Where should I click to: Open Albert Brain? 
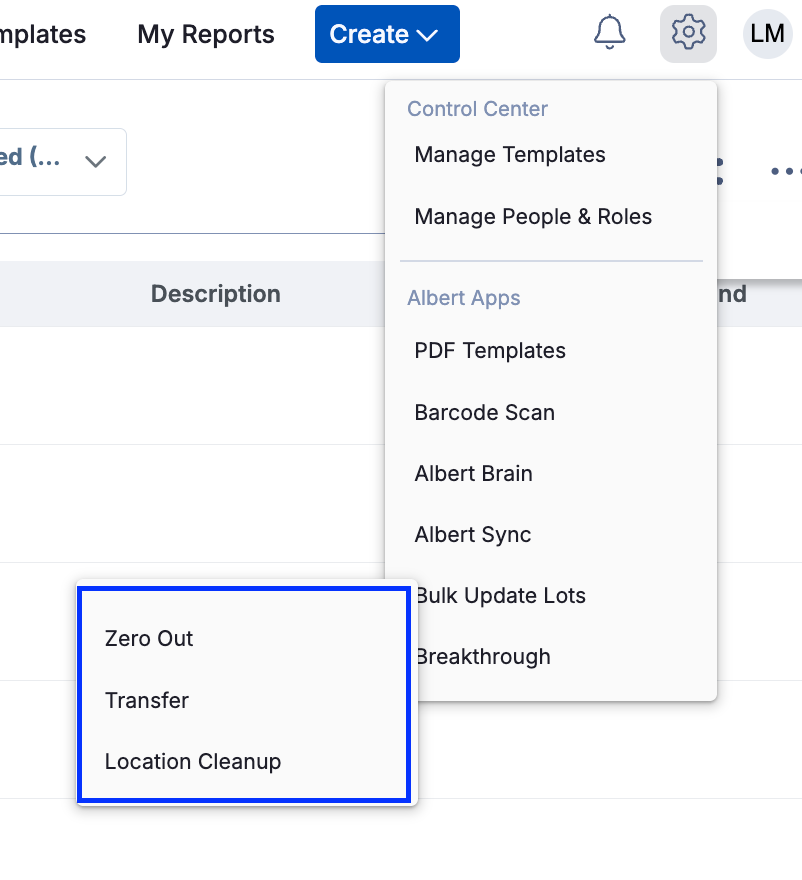[473, 474]
